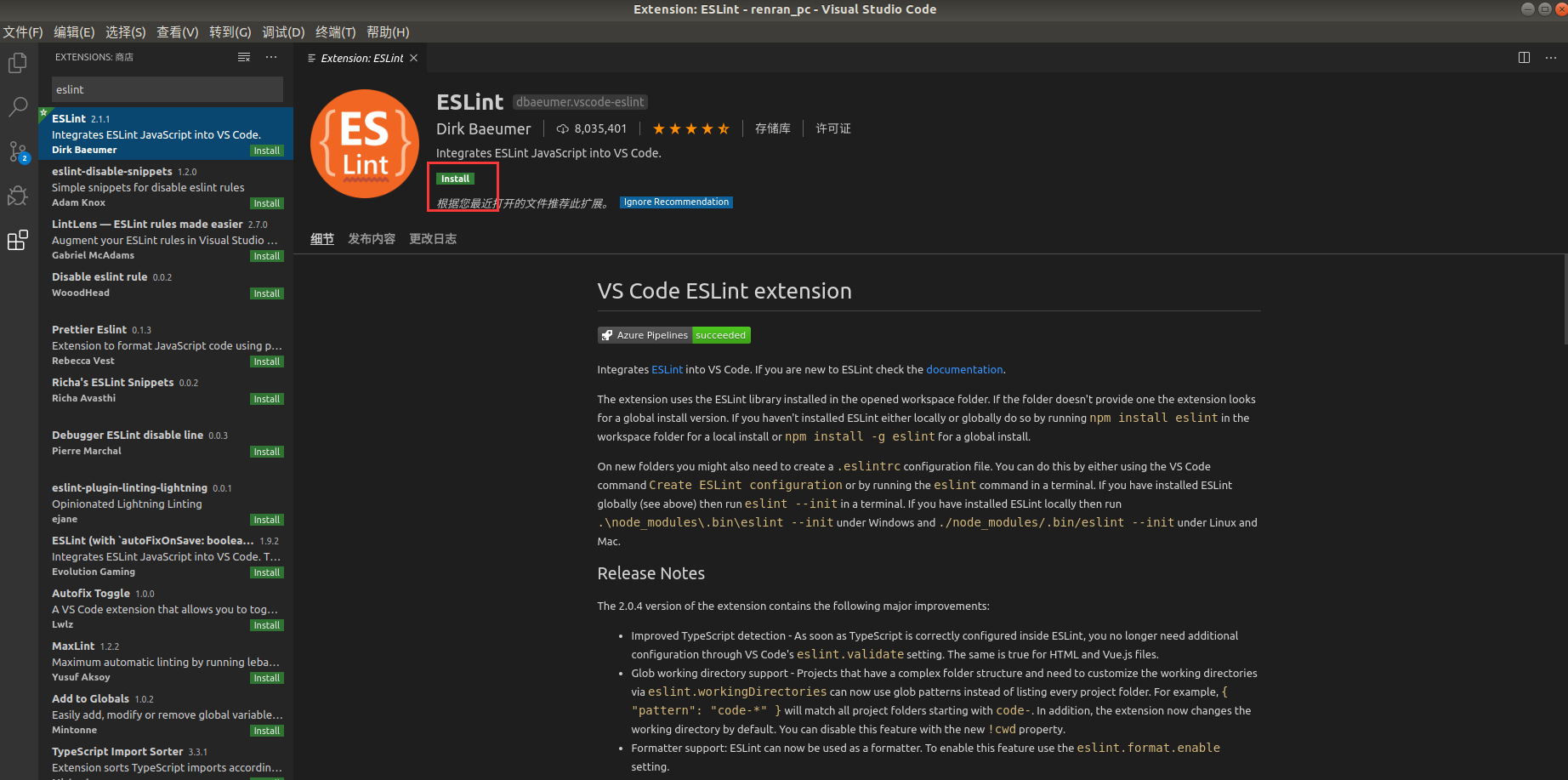Screen dimensions: 1568x780
Task: Click Ignore Recommendation button
Action: (x=676, y=202)
